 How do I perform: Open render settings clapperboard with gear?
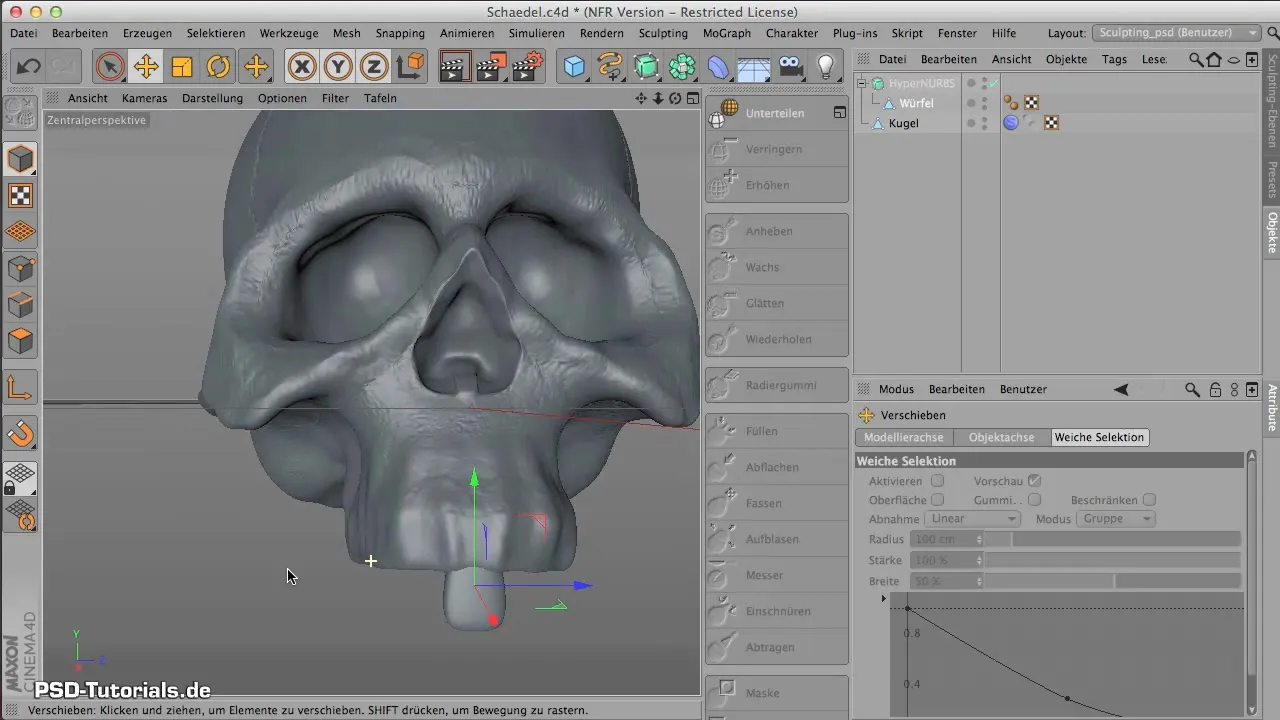(526, 67)
